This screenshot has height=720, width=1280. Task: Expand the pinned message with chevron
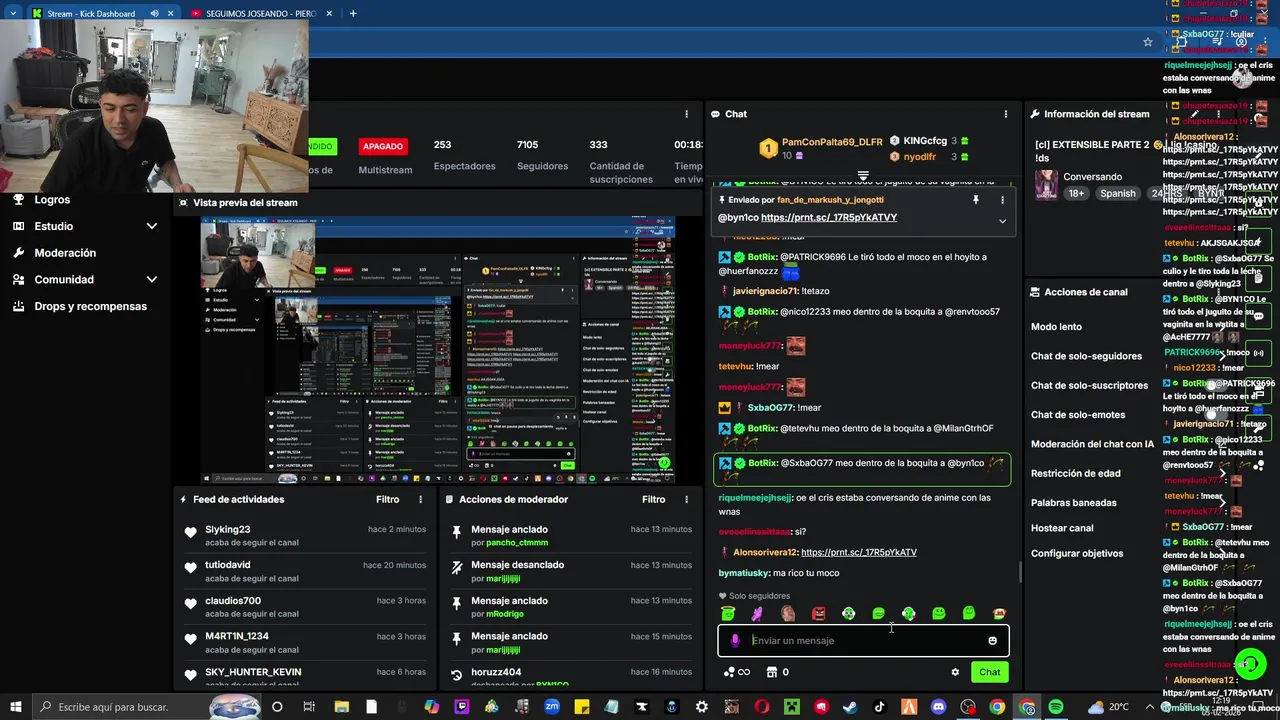(1002, 221)
